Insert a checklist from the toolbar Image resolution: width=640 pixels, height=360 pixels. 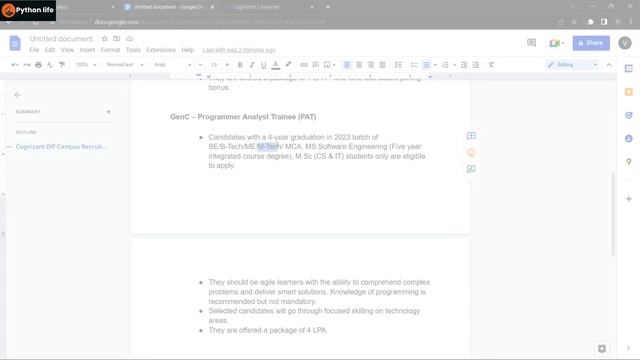(414, 65)
